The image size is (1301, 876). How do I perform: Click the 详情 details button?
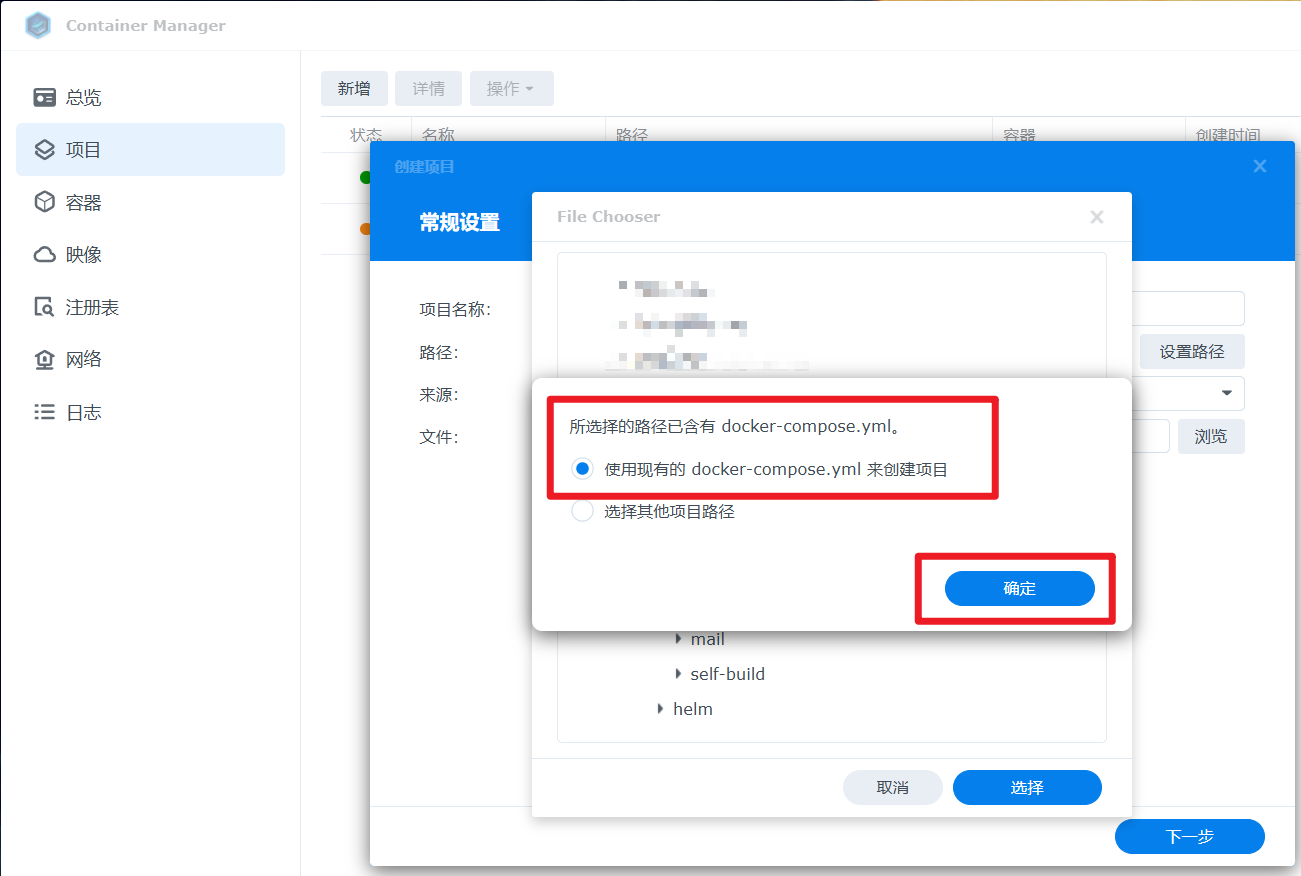click(x=428, y=89)
